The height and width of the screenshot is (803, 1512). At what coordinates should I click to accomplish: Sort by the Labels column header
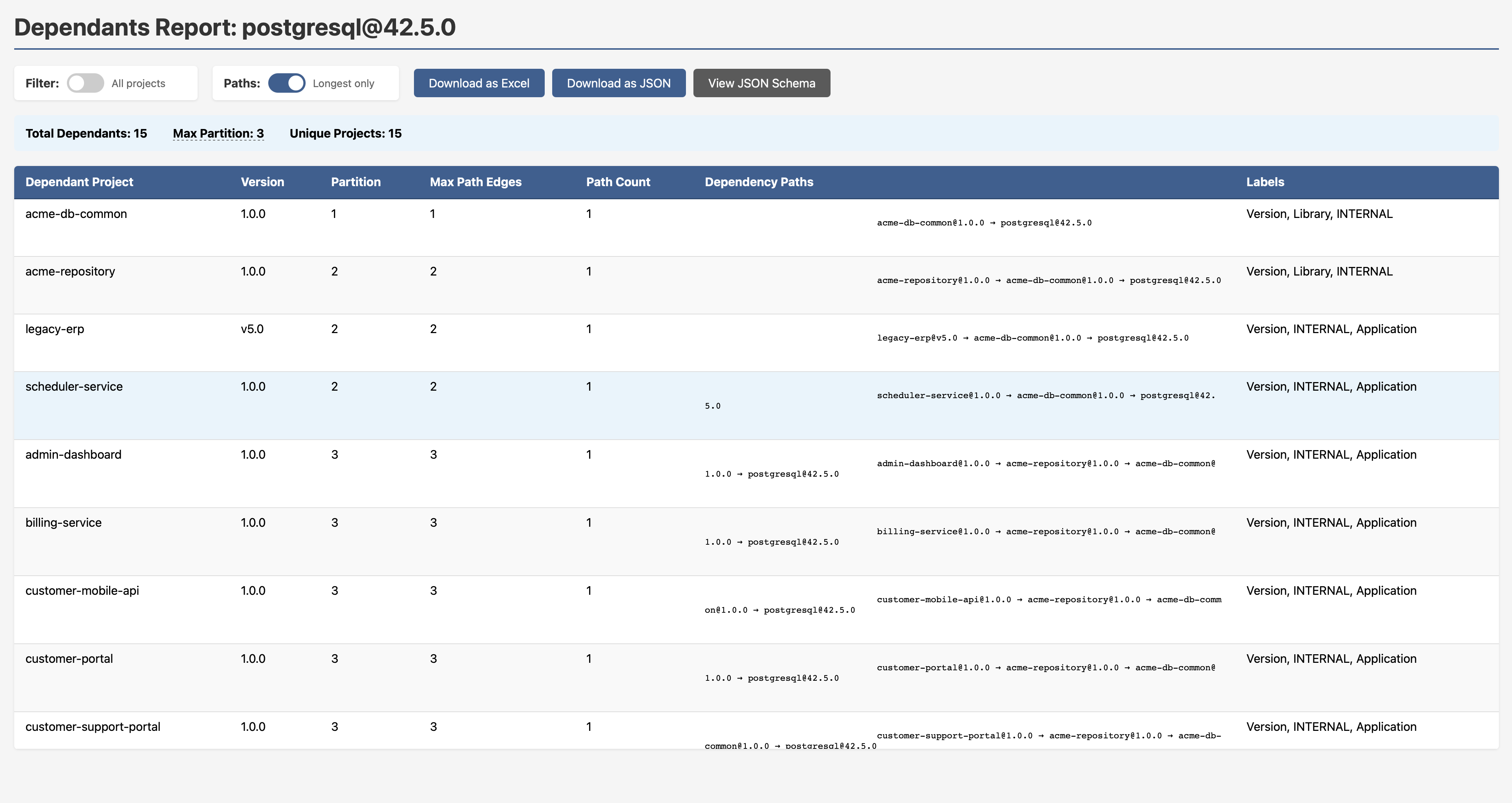(1265, 182)
